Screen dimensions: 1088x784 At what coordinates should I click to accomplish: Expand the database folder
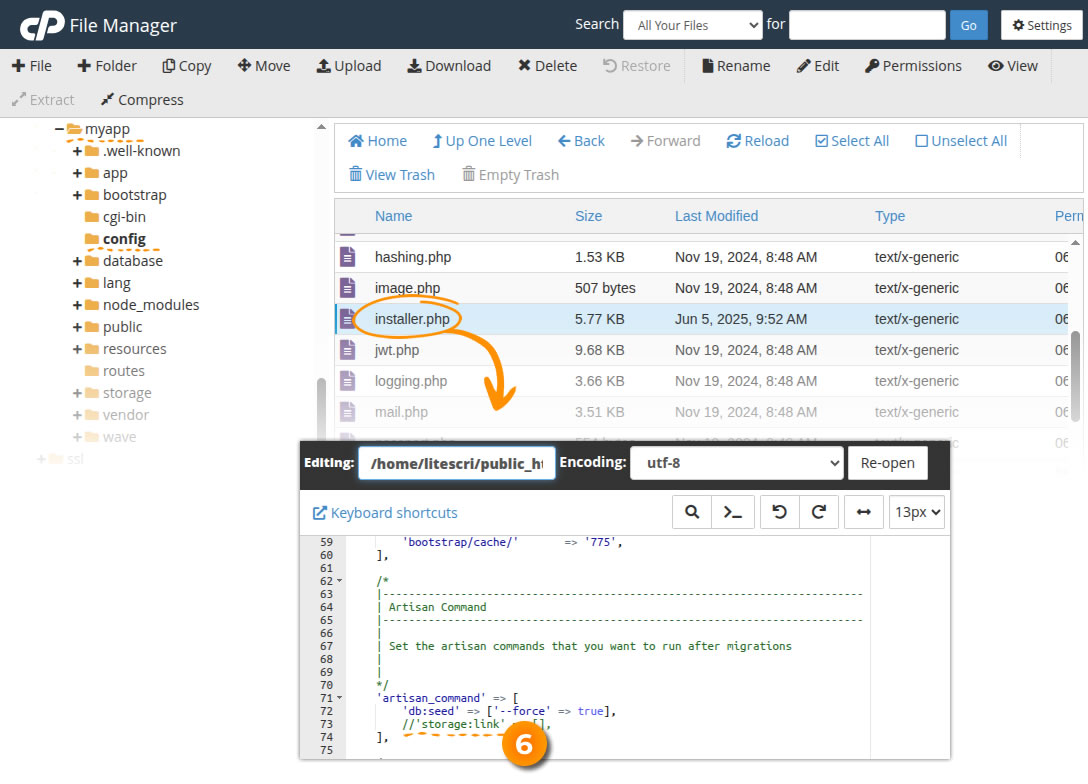pos(77,261)
